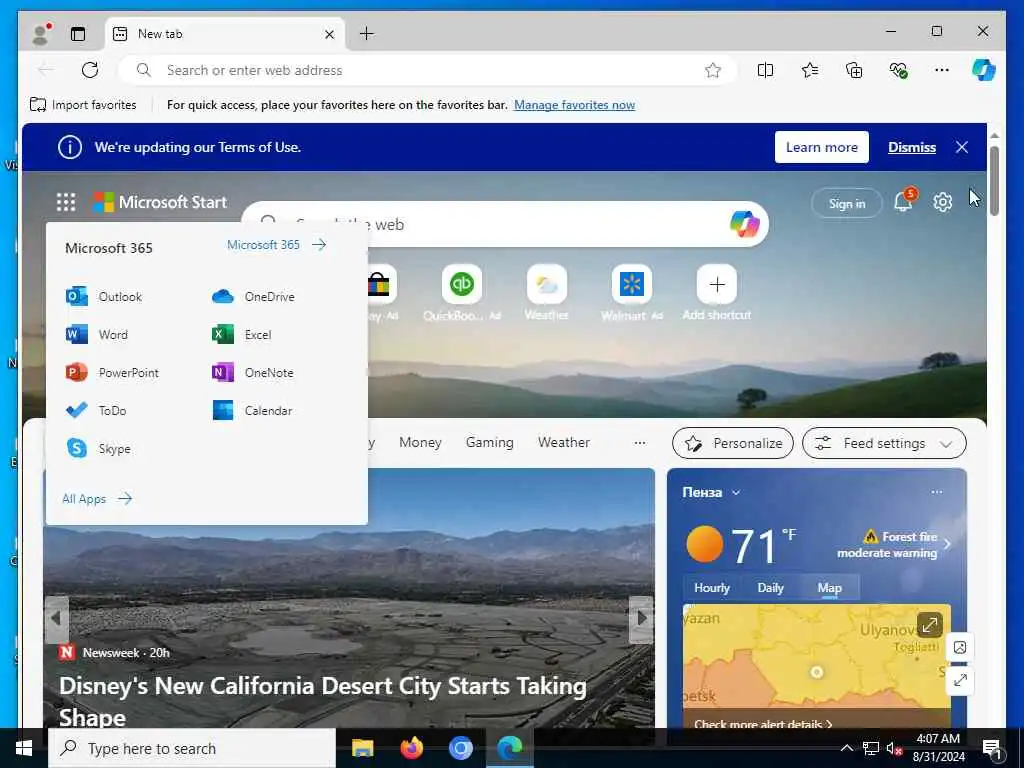Open a new browser tab
Viewport: 1024px width, 768px height.
367,33
